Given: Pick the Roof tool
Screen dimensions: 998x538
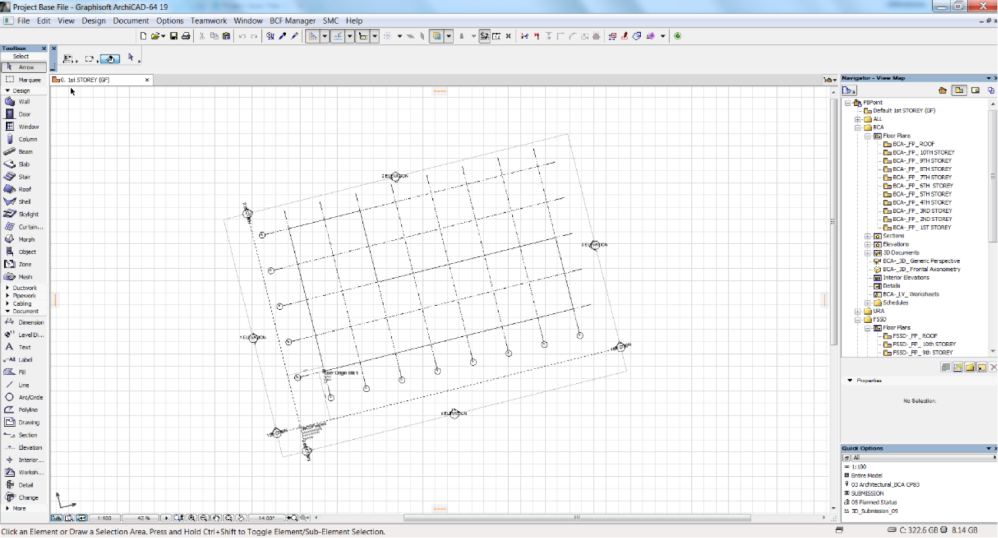Looking at the screenshot, I should (x=24, y=189).
